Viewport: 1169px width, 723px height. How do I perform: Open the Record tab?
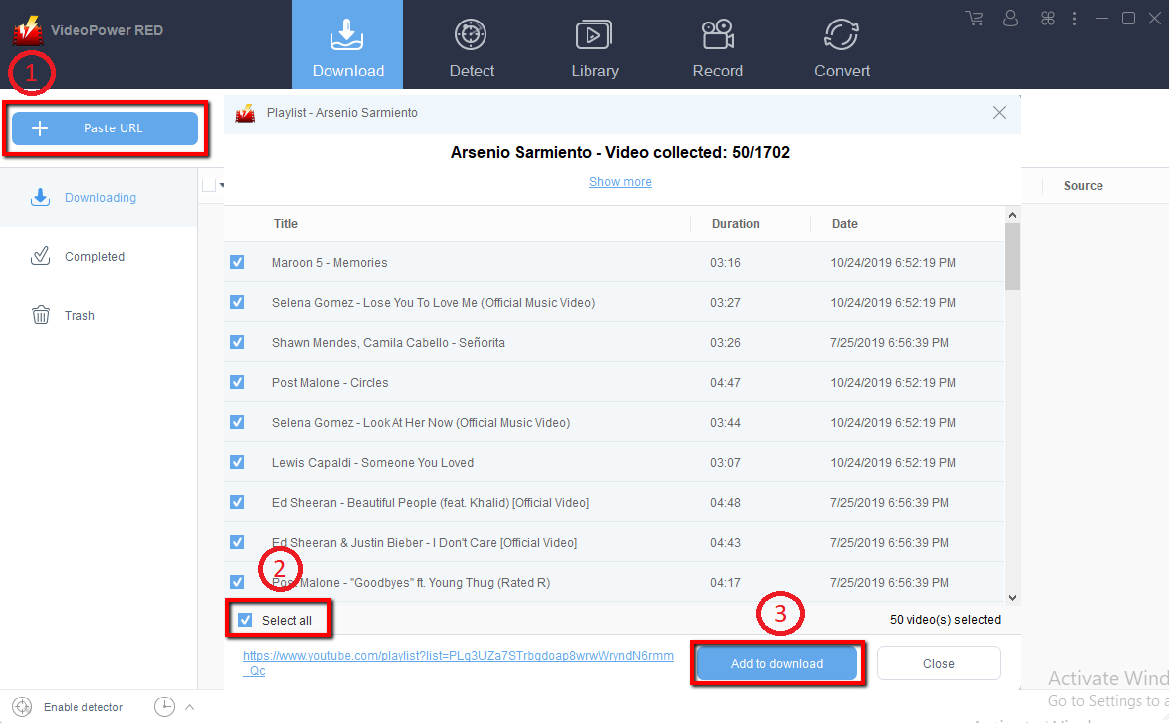[x=717, y=49]
